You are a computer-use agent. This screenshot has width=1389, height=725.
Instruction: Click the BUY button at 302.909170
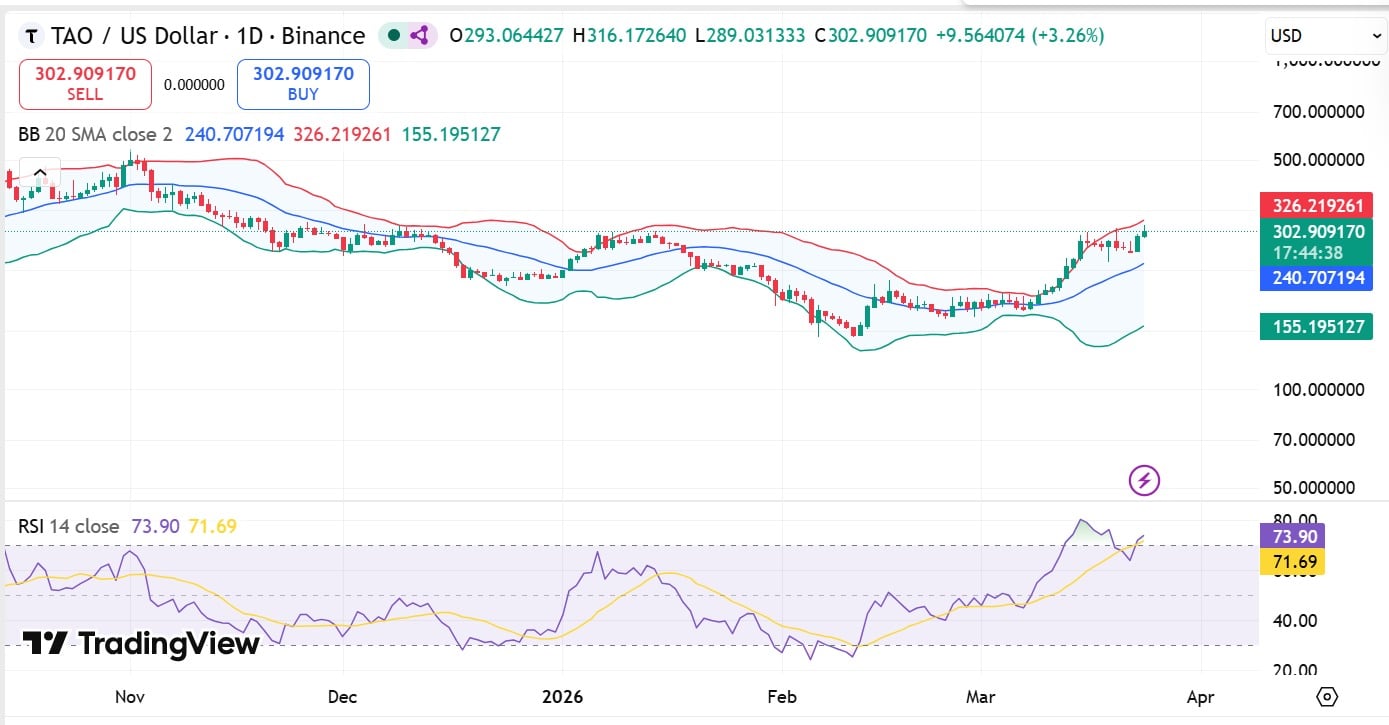click(303, 84)
